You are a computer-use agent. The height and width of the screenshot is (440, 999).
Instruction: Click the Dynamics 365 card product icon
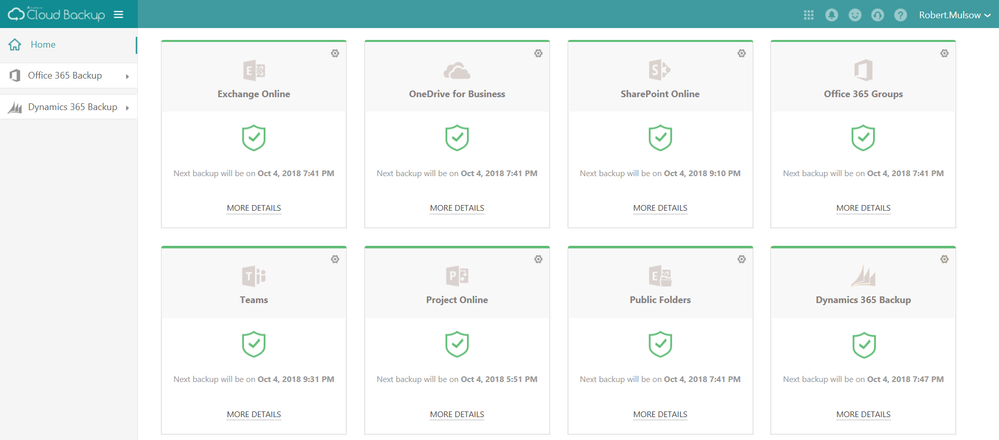(863, 276)
